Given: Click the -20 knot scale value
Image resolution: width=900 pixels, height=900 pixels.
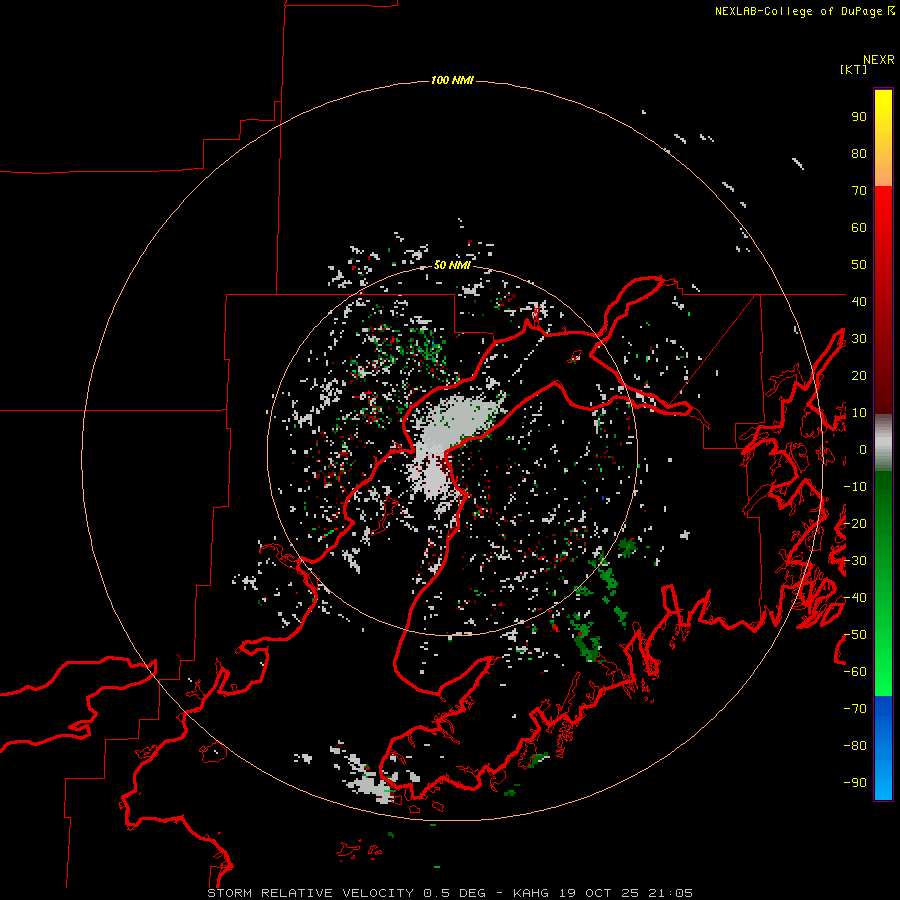Looking at the screenshot, I should pos(855,523).
